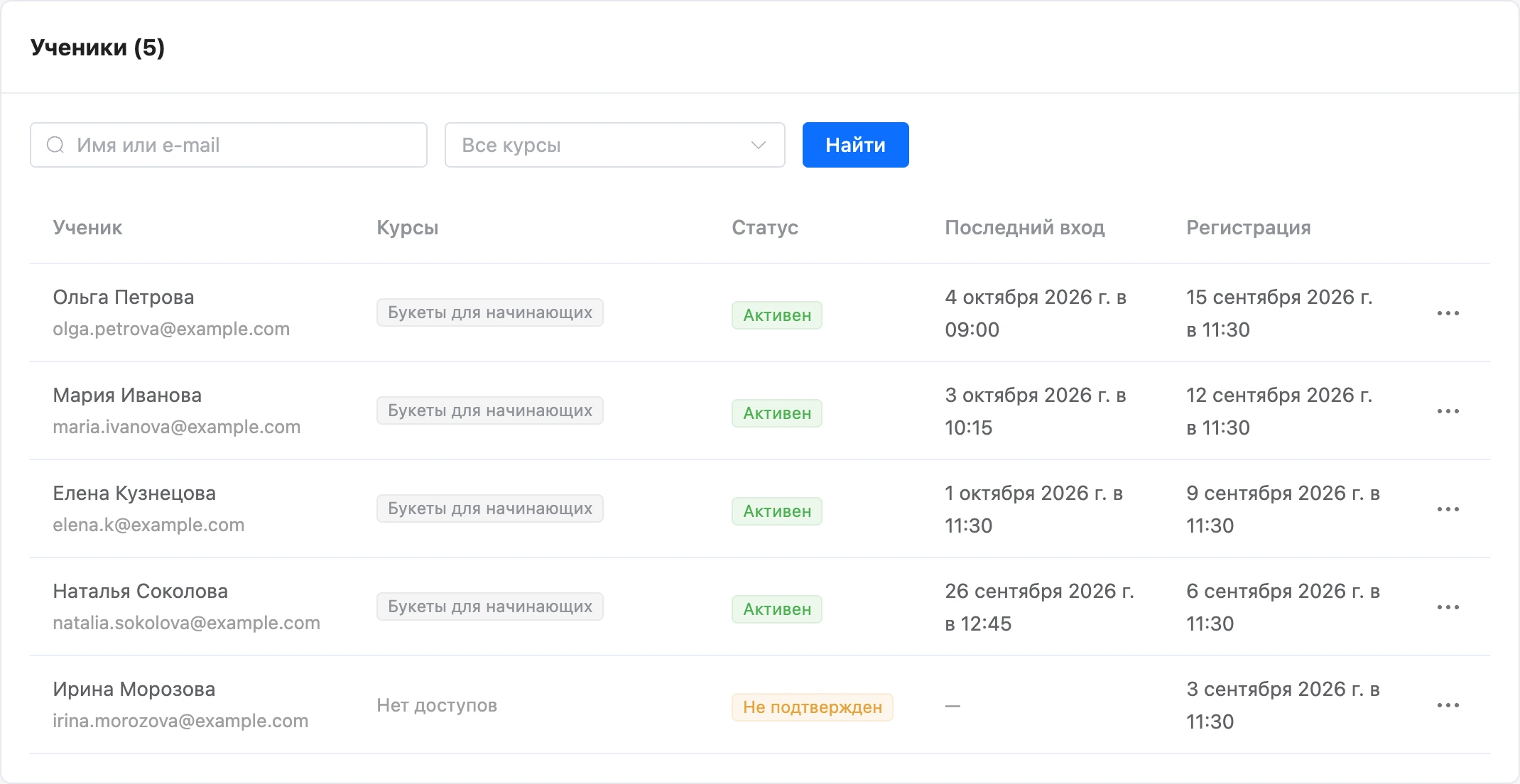Click the Не подтвержден status badge

click(x=813, y=707)
